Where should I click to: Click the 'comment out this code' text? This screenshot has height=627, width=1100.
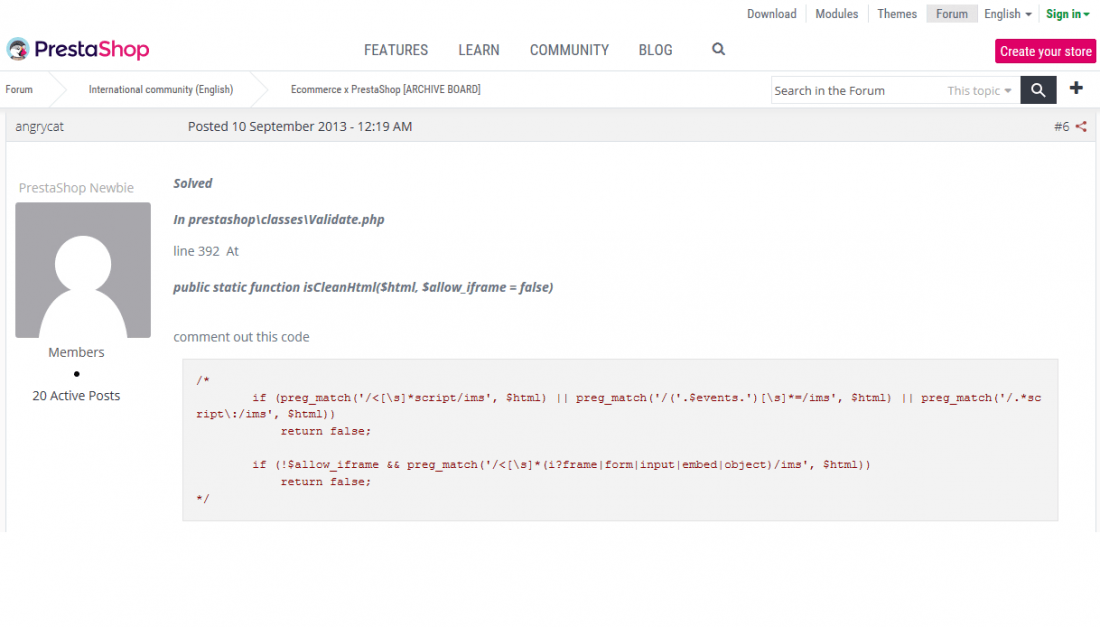point(241,337)
